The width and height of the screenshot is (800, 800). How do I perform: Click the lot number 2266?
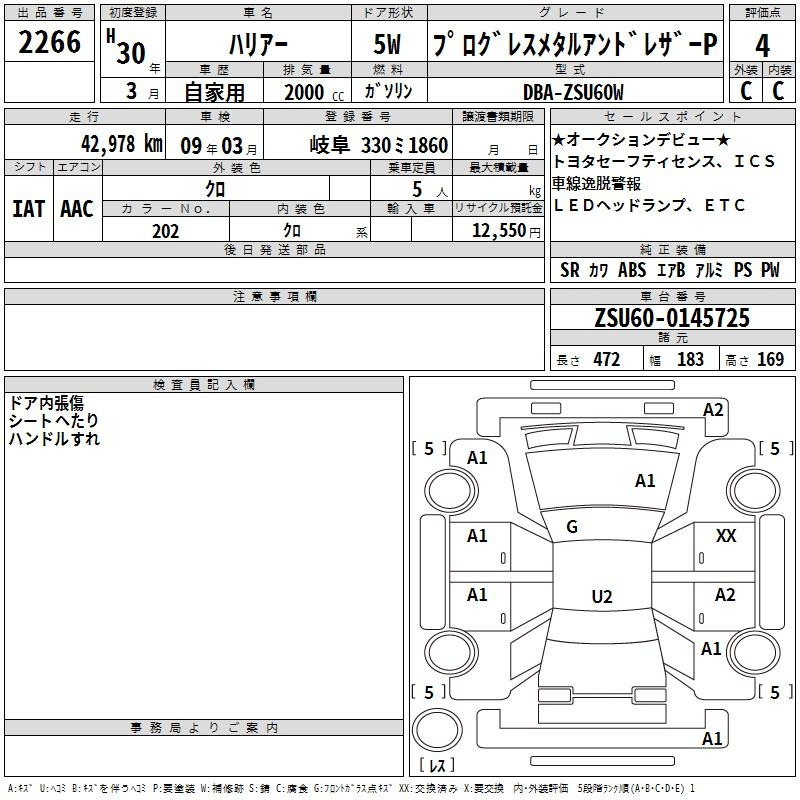pyautogui.click(x=50, y=43)
